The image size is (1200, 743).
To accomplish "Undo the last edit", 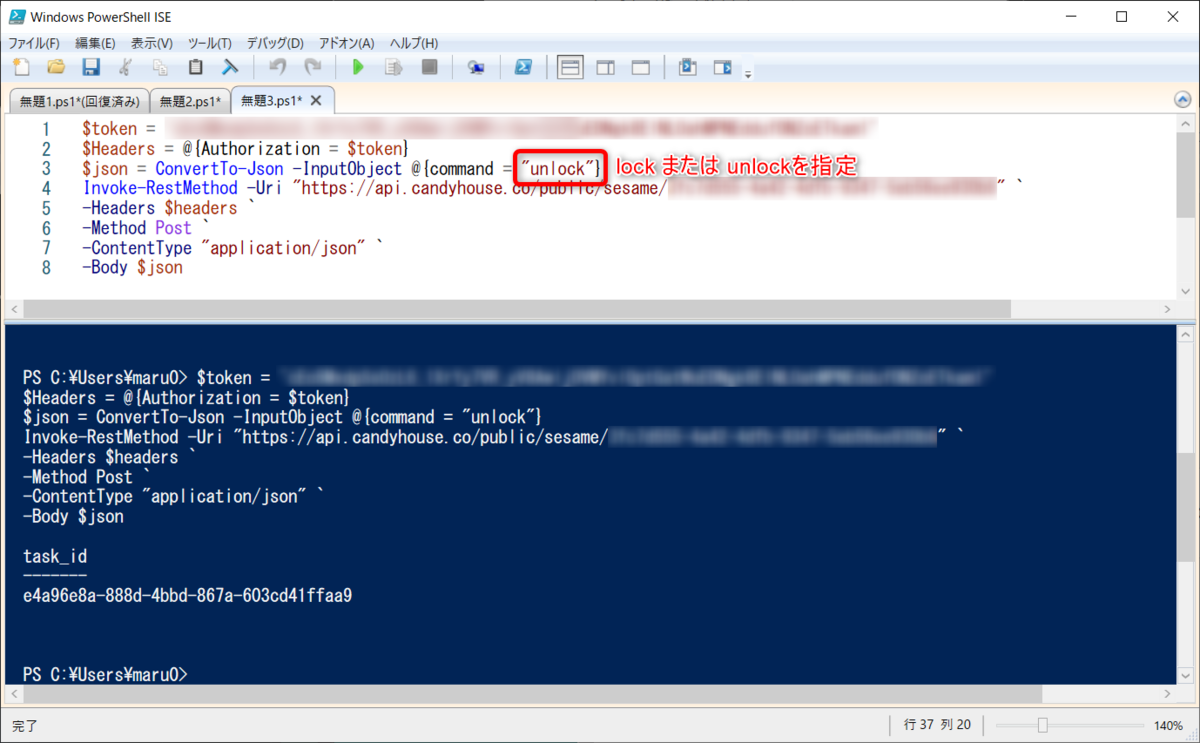I will click(277, 67).
